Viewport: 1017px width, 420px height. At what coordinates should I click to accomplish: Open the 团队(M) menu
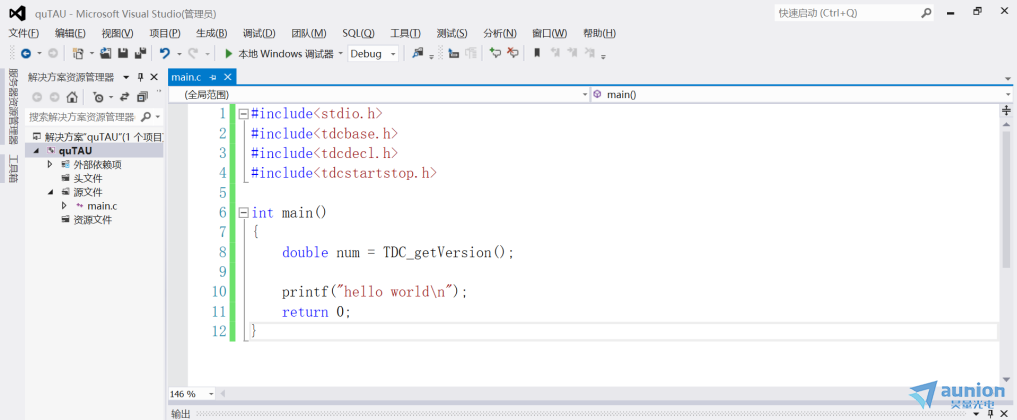309,34
